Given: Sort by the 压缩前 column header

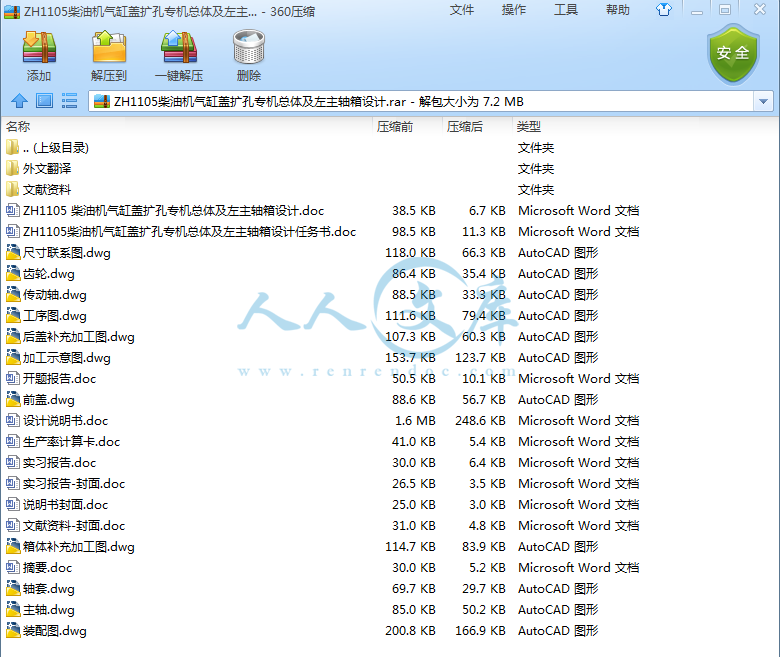Looking at the screenshot, I should (407, 126).
